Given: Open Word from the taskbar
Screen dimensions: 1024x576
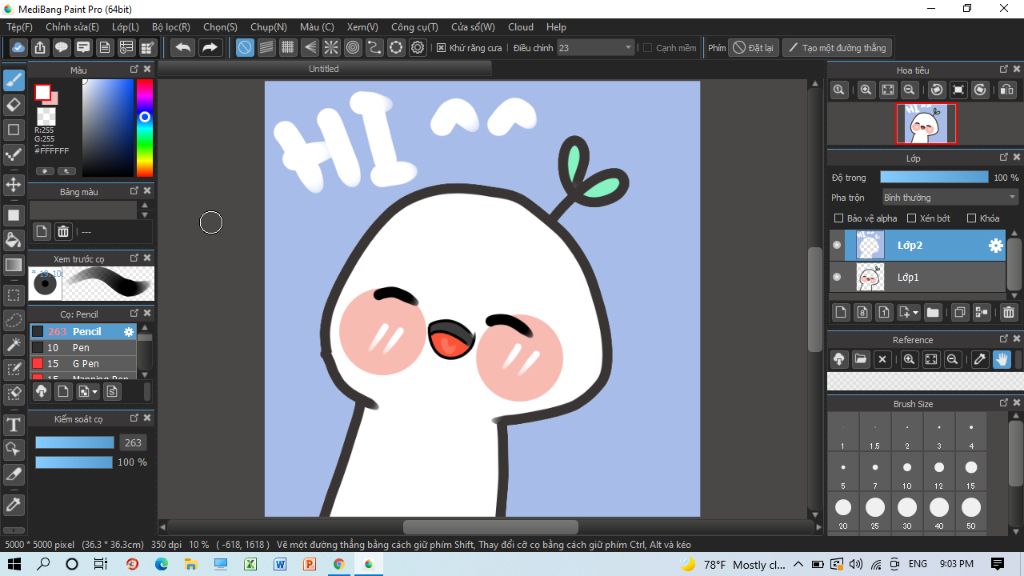Looking at the screenshot, I should (280, 564).
